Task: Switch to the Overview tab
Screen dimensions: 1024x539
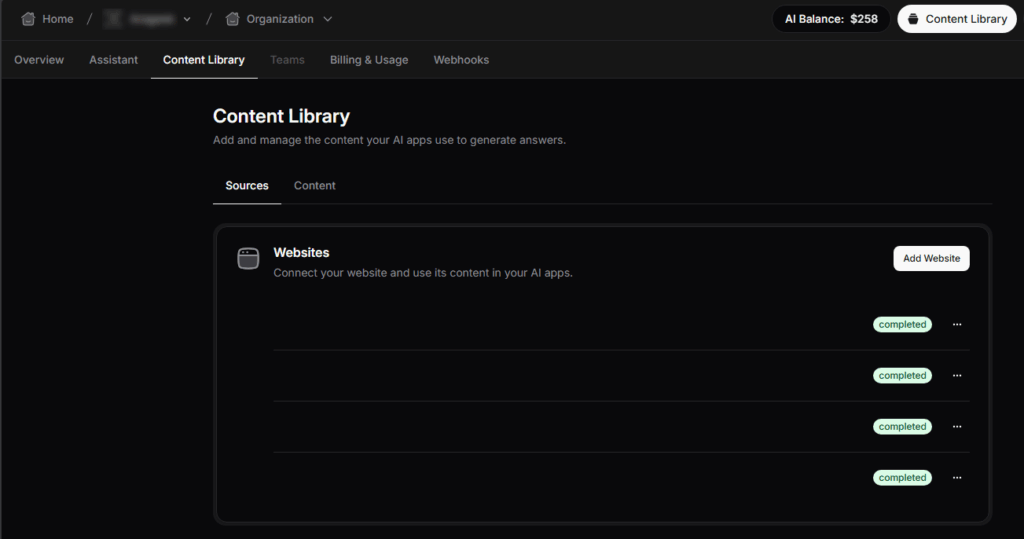Action: point(39,60)
